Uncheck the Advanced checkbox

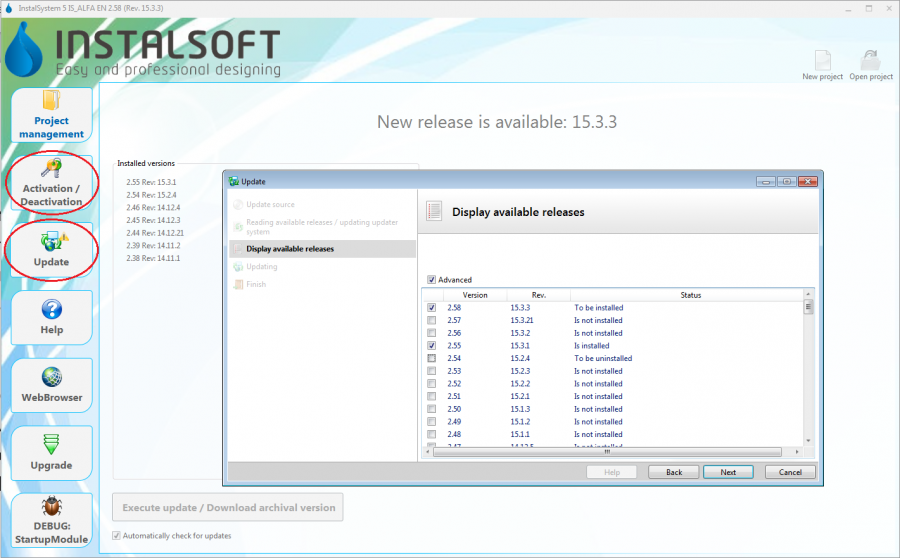point(432,280)
